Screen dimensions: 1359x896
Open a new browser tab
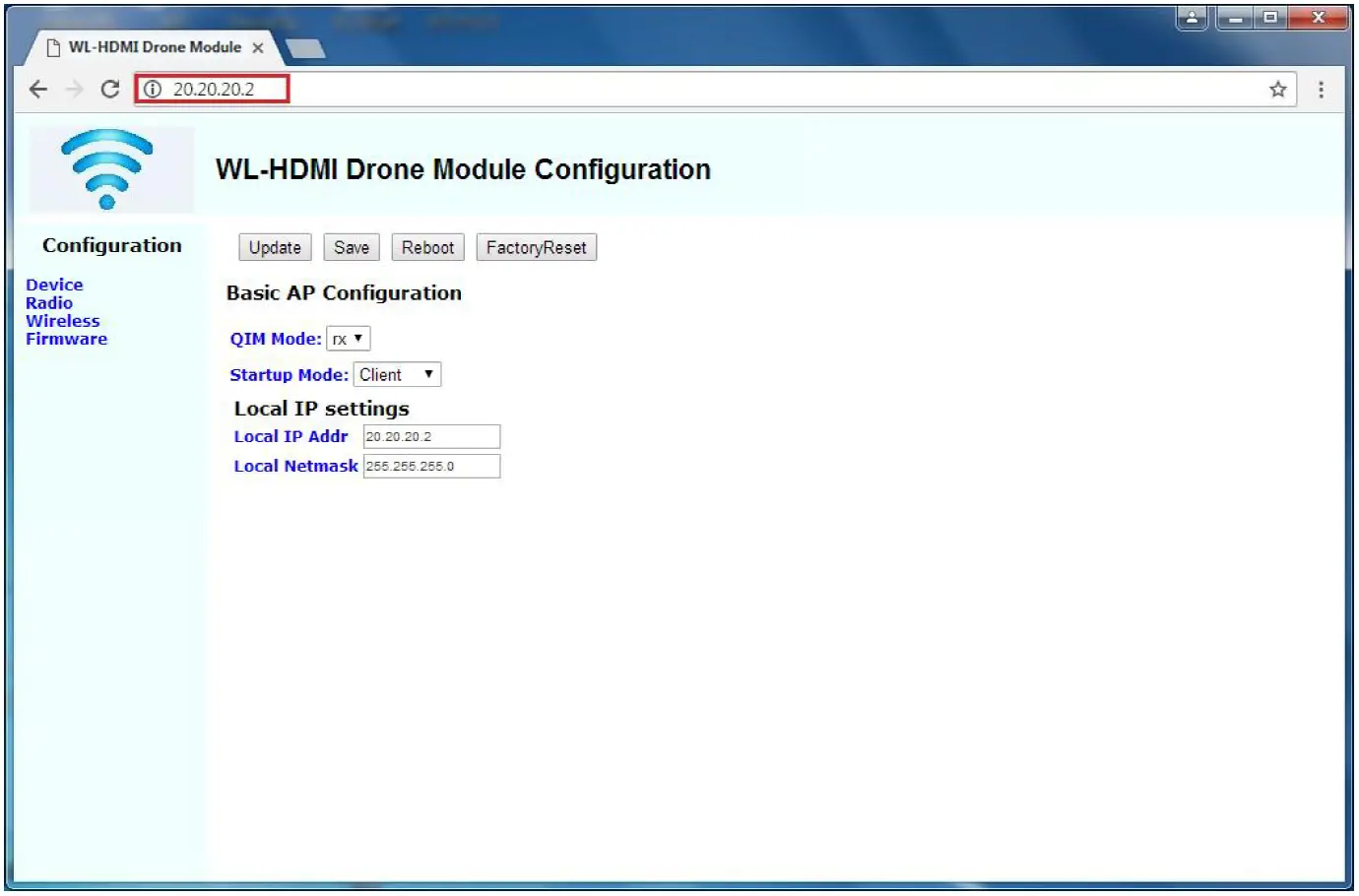[305, 48]
